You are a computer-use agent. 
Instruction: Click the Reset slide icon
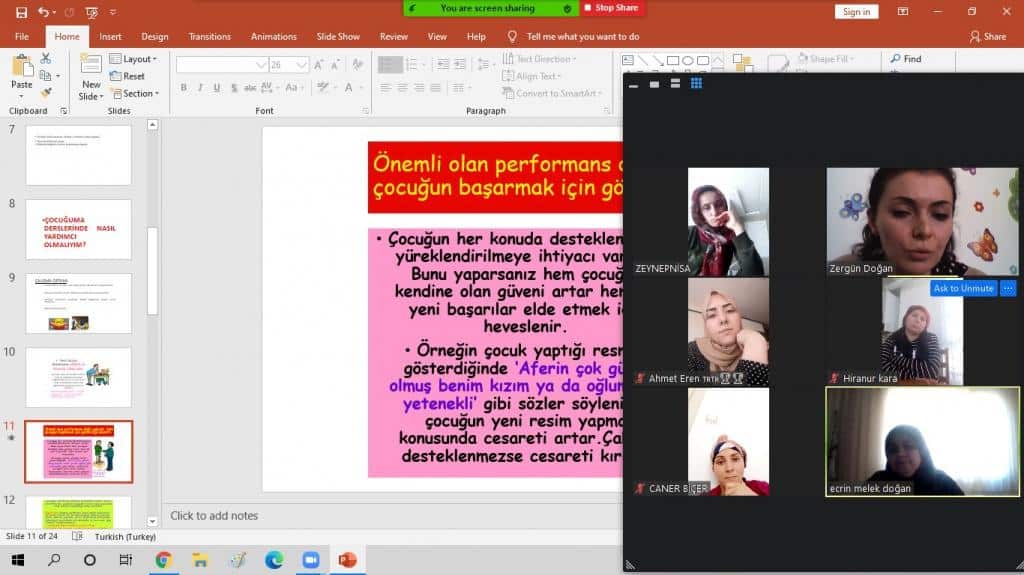pyautogui.click(x=127, y=76)
